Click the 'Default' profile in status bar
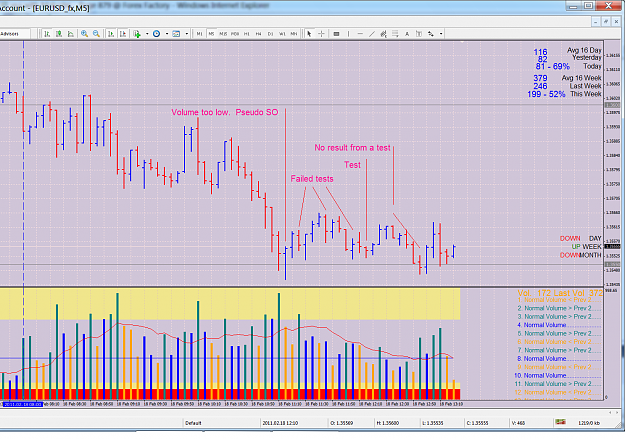Viewport: 625px width, 439px height. point(193,423)
